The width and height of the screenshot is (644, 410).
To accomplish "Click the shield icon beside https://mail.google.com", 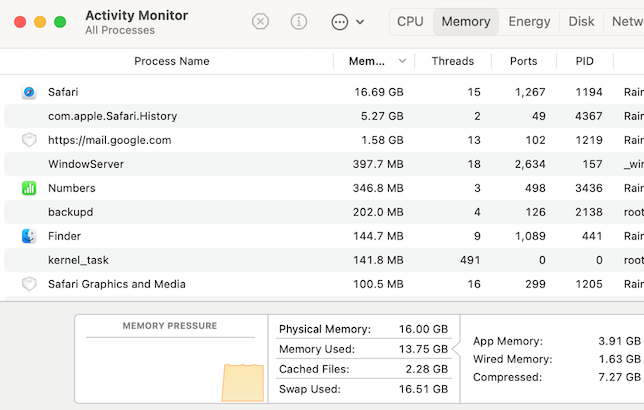I will 29,140.
